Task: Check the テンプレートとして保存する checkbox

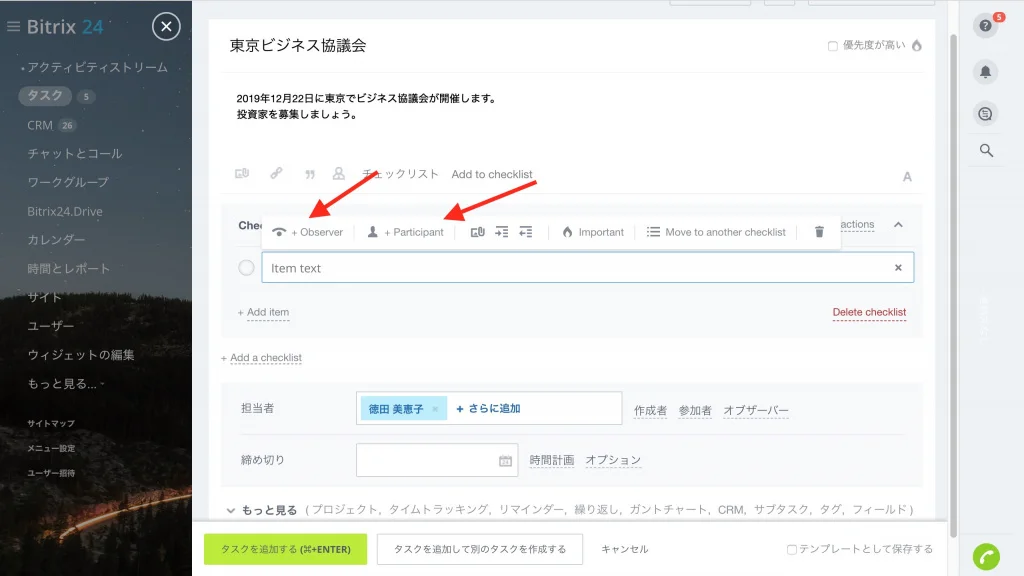Action: click(x=792, y=550)
